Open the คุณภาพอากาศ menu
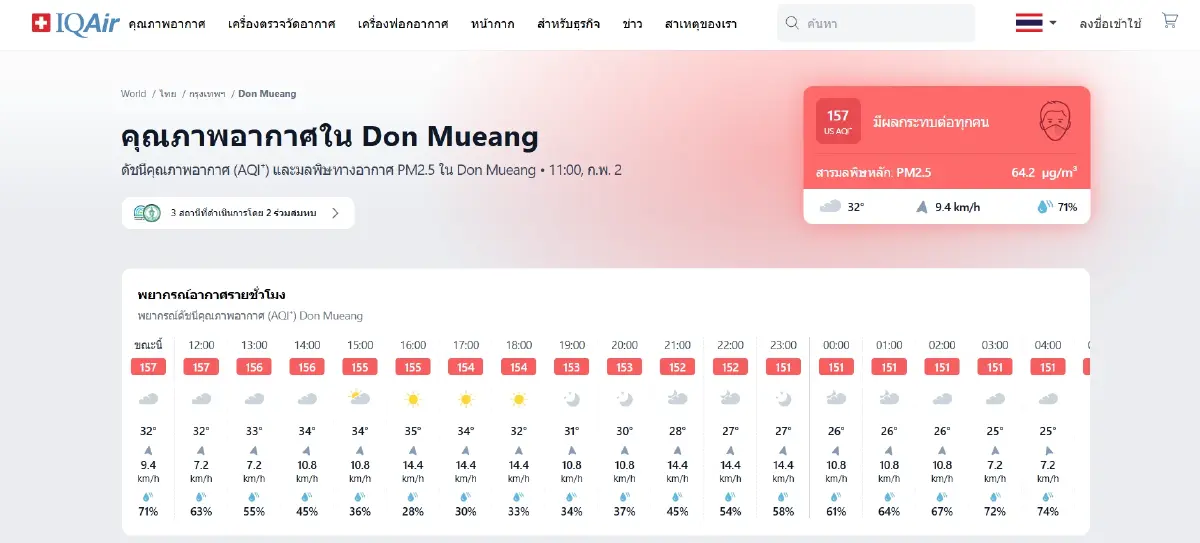Screen dimensions: 1200x543 point(167,23)
